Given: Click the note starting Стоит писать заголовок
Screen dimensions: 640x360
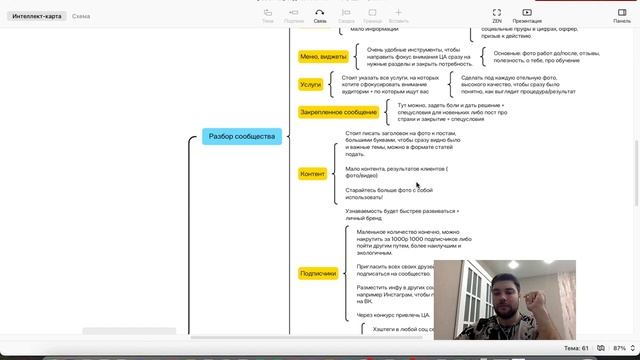Looking at the screenshot, I should coord(402,144).
